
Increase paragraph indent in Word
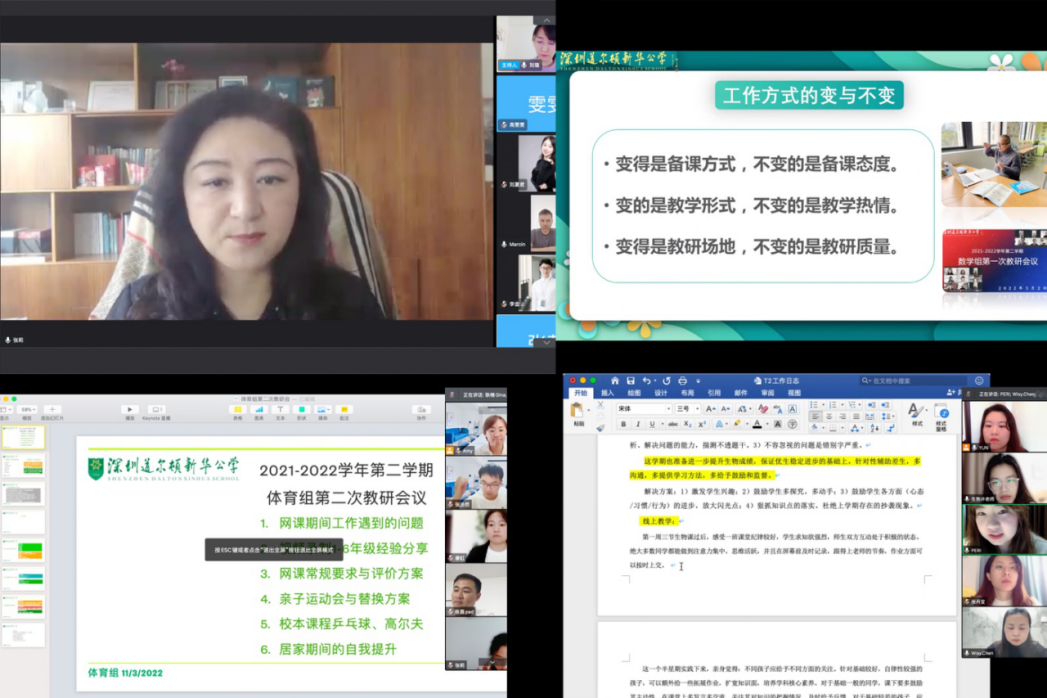pyautogui.click(x=885, y=405)
